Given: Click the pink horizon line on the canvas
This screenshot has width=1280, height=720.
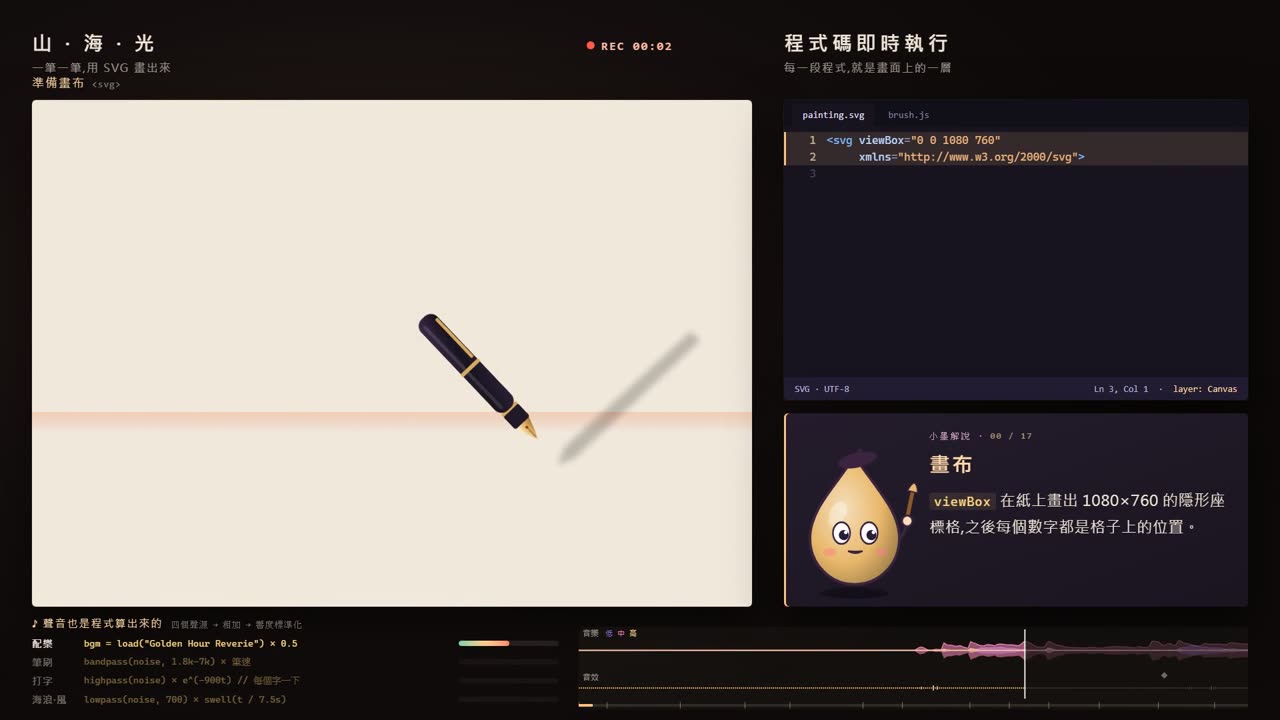Looking at the screenshot, I should (x=392, y=419).
